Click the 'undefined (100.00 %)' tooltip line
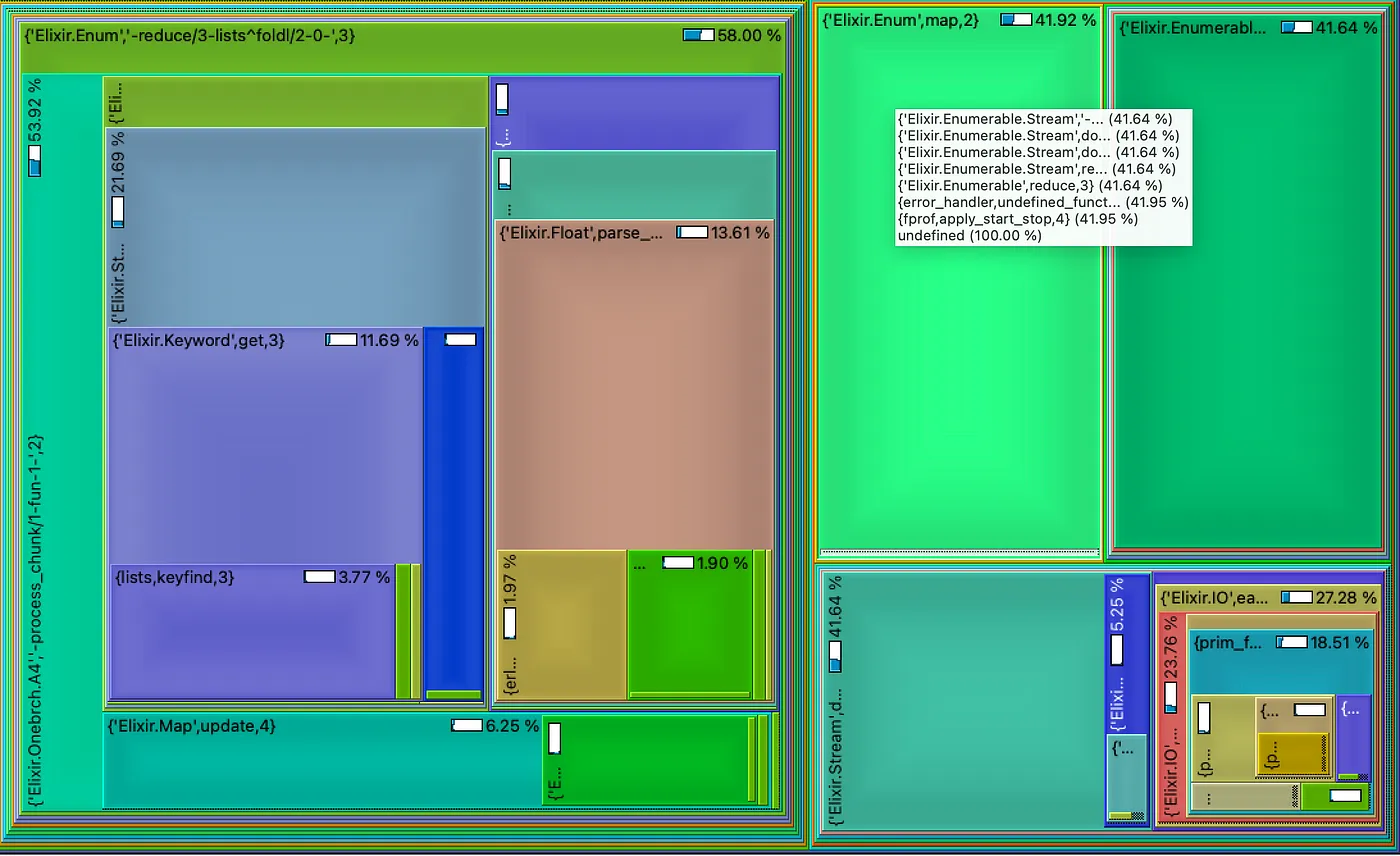This screenshot has width=1400, height=856. (969, 236)
